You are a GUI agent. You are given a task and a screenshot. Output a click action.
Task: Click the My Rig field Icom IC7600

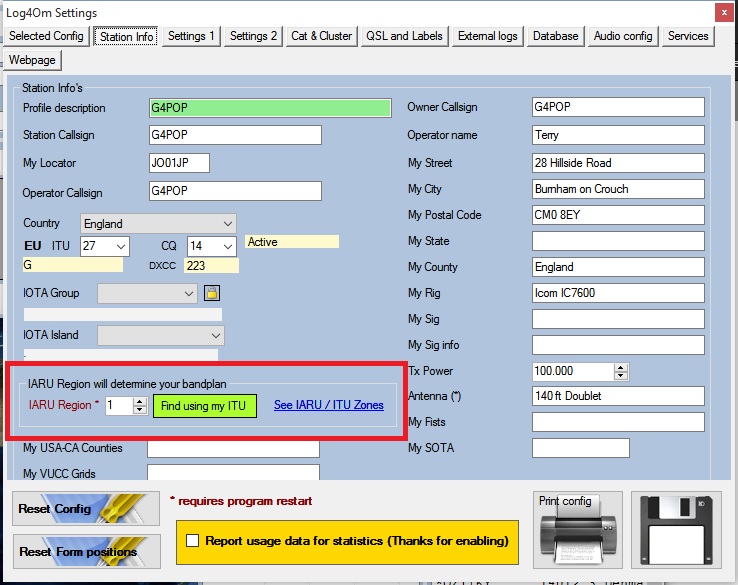[618, 293]
